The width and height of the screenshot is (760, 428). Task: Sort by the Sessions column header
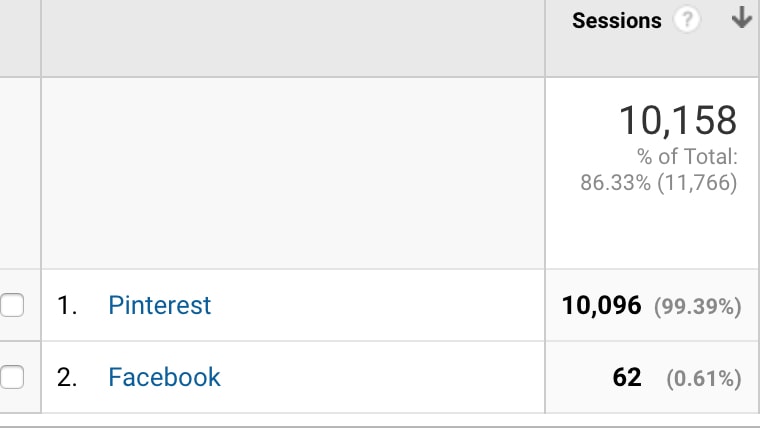click(x=617, y=20)
